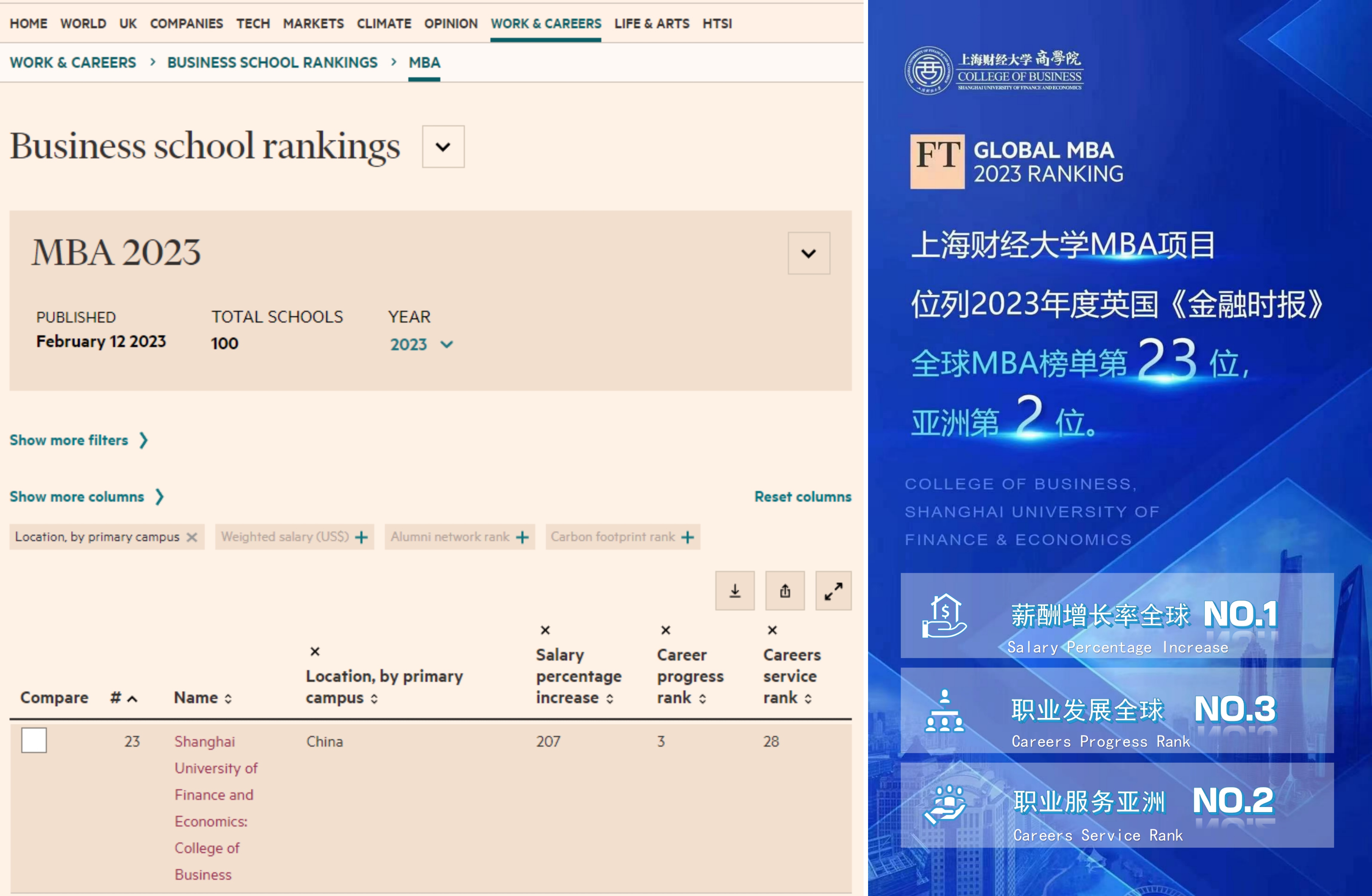Screen dimensions: 1372x896
Task: Click BUSINESS SCHOOL RANKINGS breadcrumb
Action: pyautogui.click(x=272, y=62)
